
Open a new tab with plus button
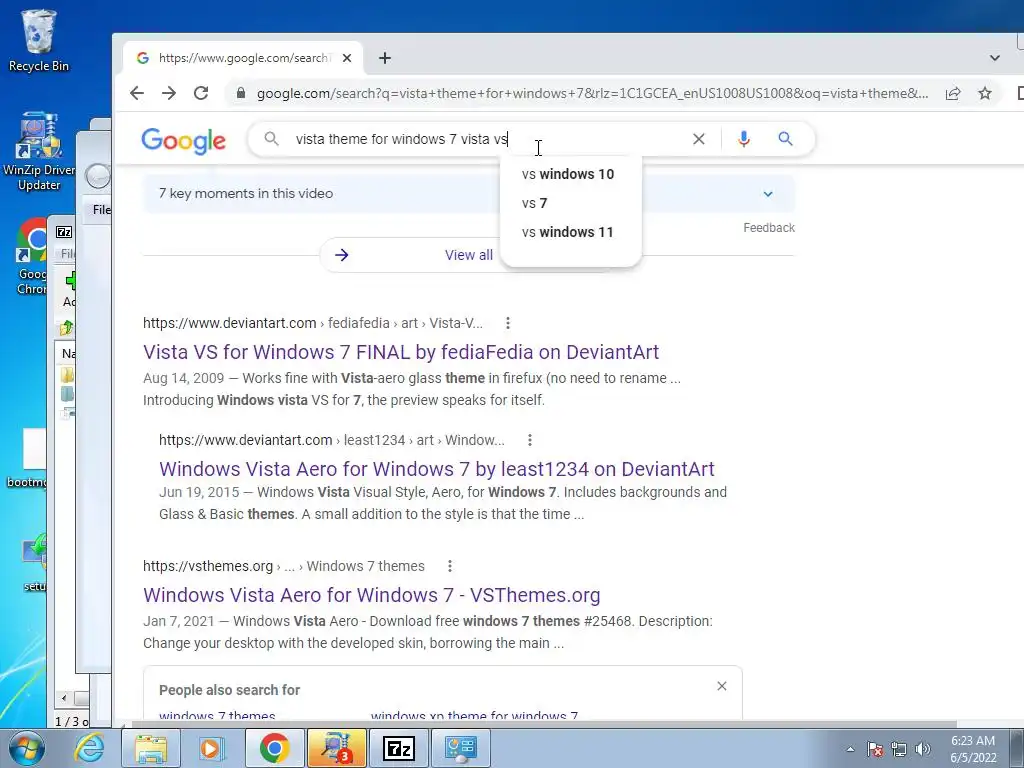[385, 58]
